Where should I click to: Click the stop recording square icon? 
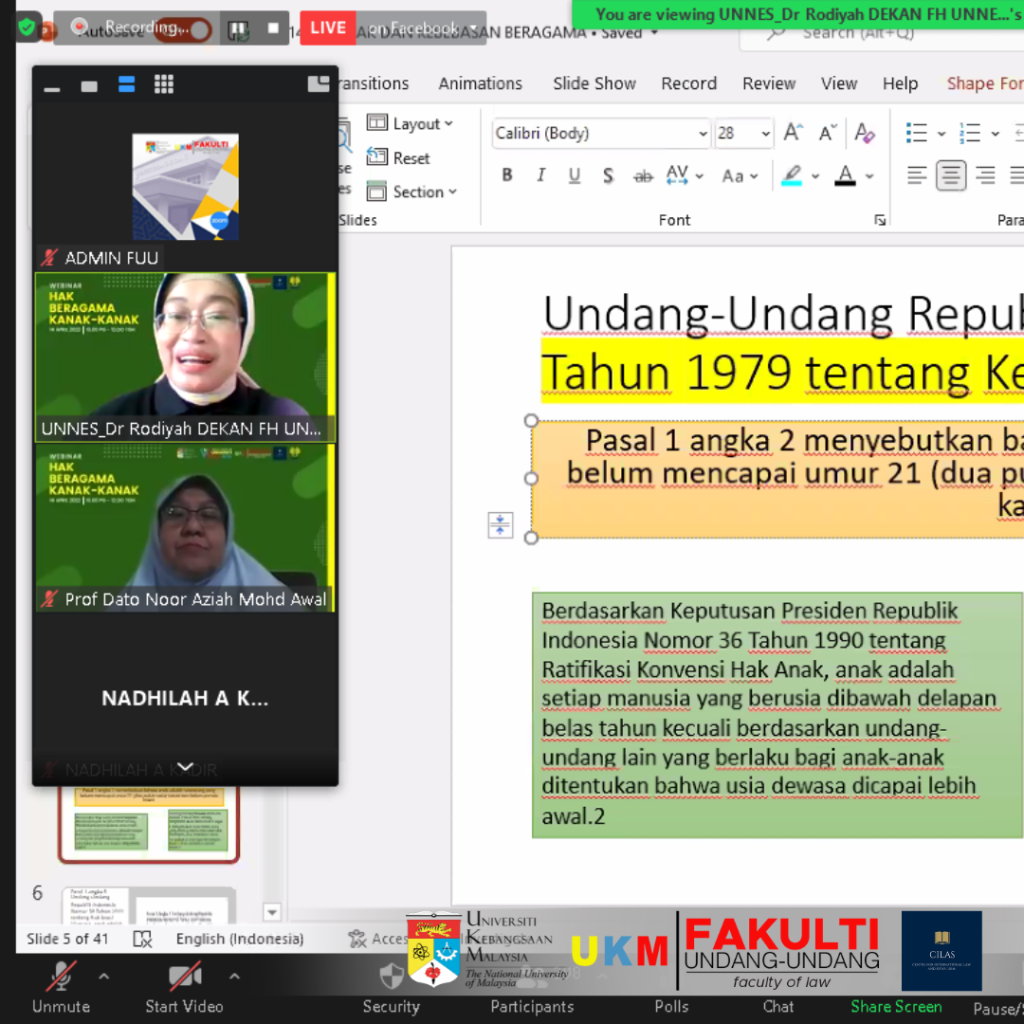[x=273, y=28]
